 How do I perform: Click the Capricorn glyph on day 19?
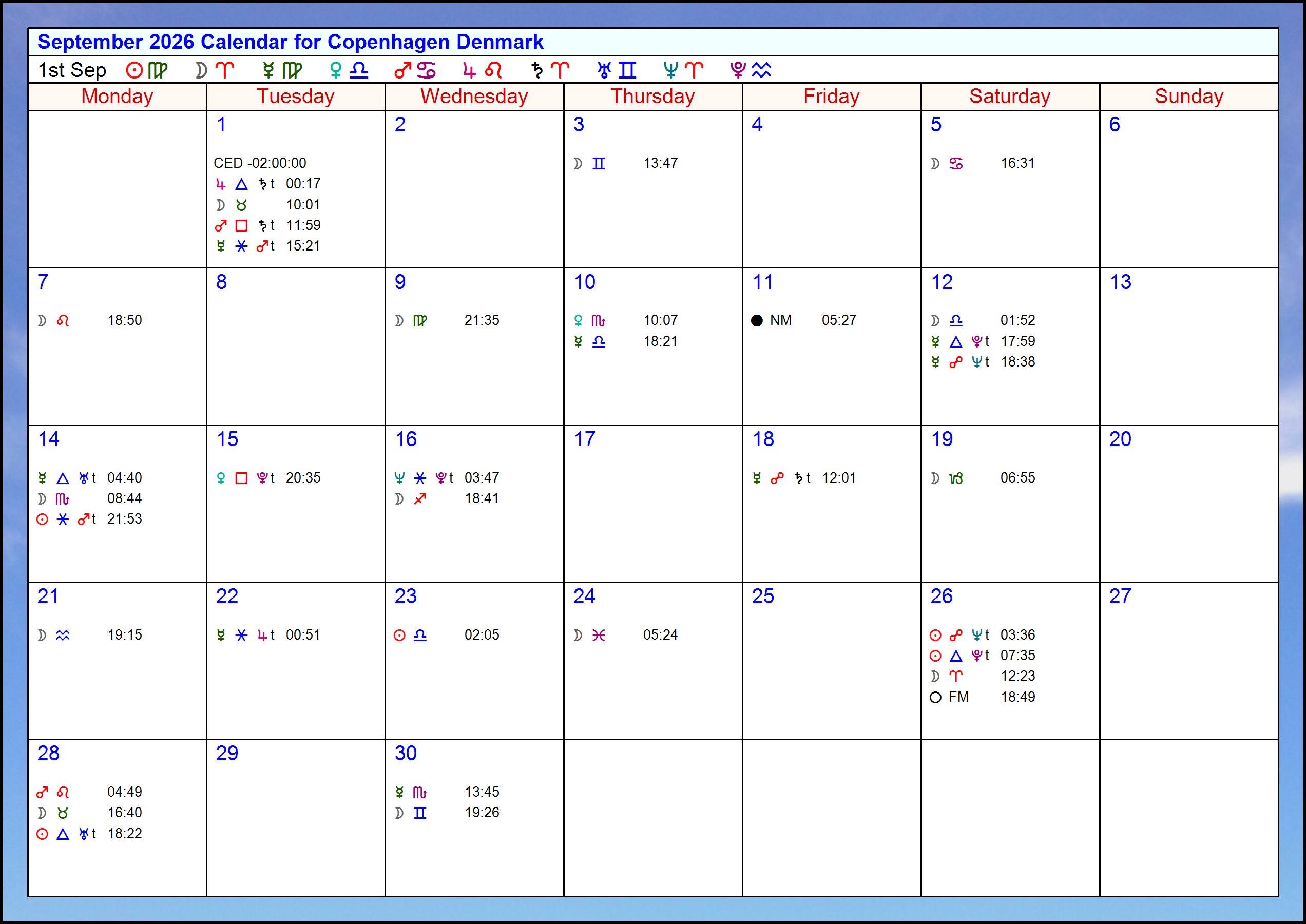[956, 478]
